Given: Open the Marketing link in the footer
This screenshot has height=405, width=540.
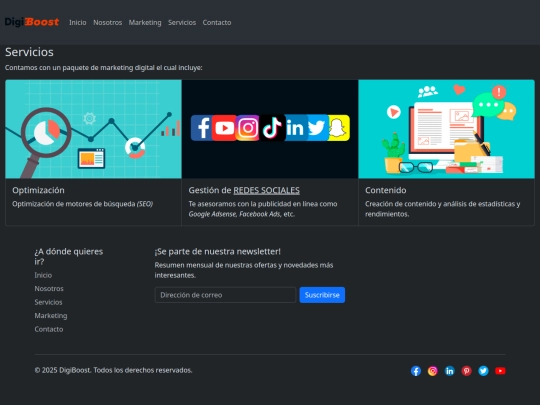Looking at the screenshot, I should pyautogui.click(x=51, y=316).
